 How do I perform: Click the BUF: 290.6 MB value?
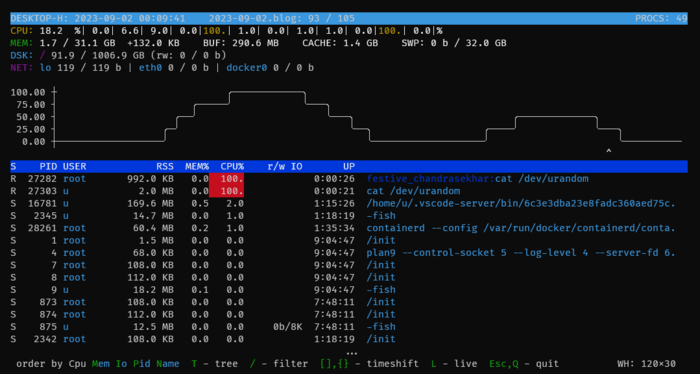pos(241,43)
